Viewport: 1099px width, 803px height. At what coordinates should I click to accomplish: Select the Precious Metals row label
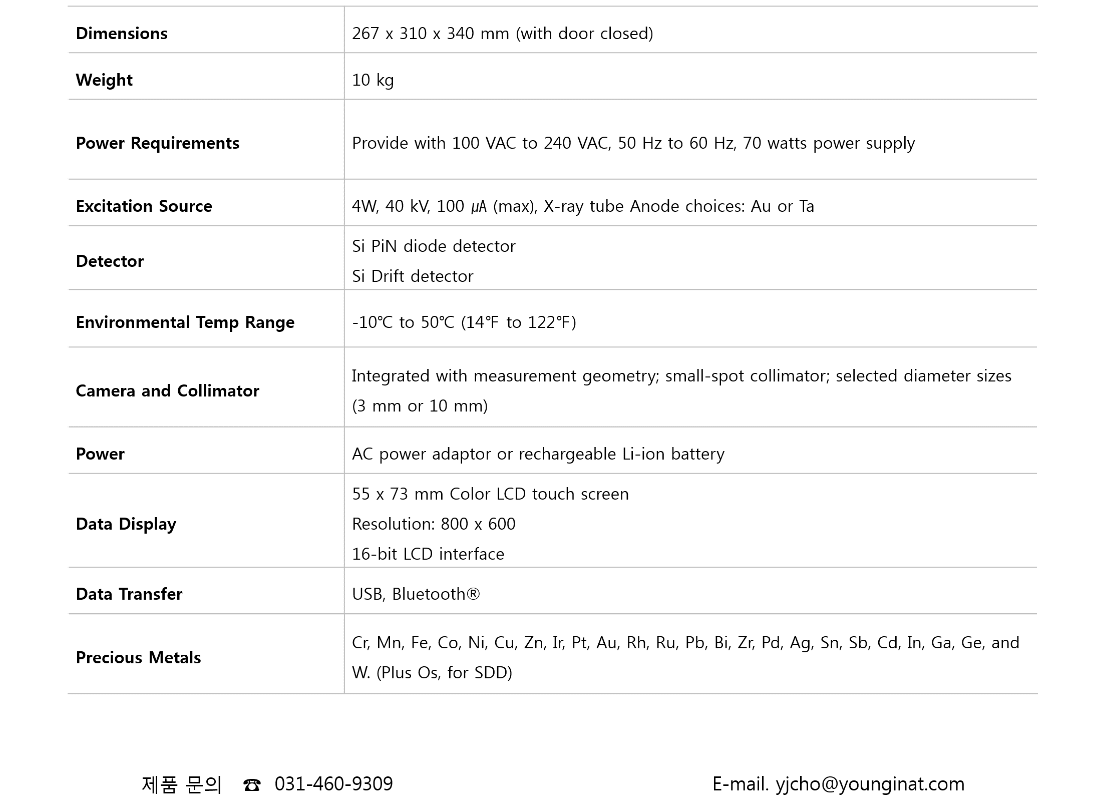pos(139,657)
